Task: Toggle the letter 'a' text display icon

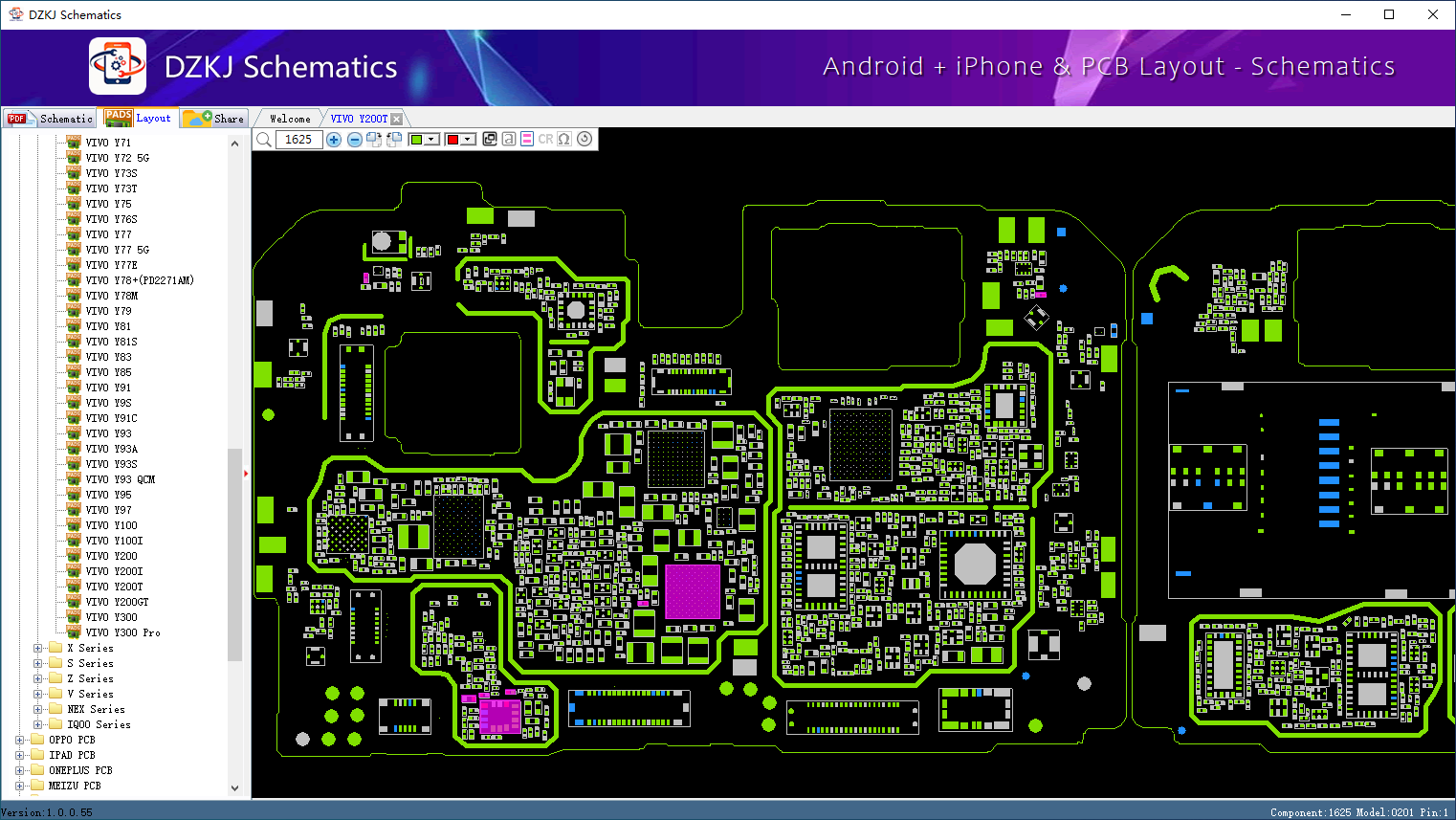Action: (x=509, y=139)
